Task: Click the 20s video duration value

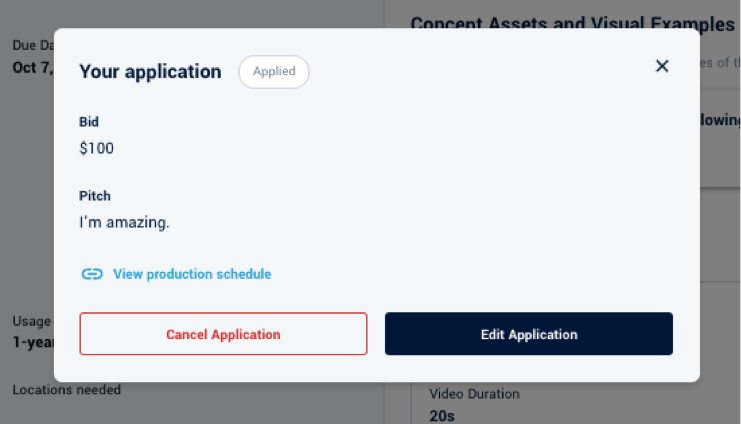Action: click(x=441, y=415)
